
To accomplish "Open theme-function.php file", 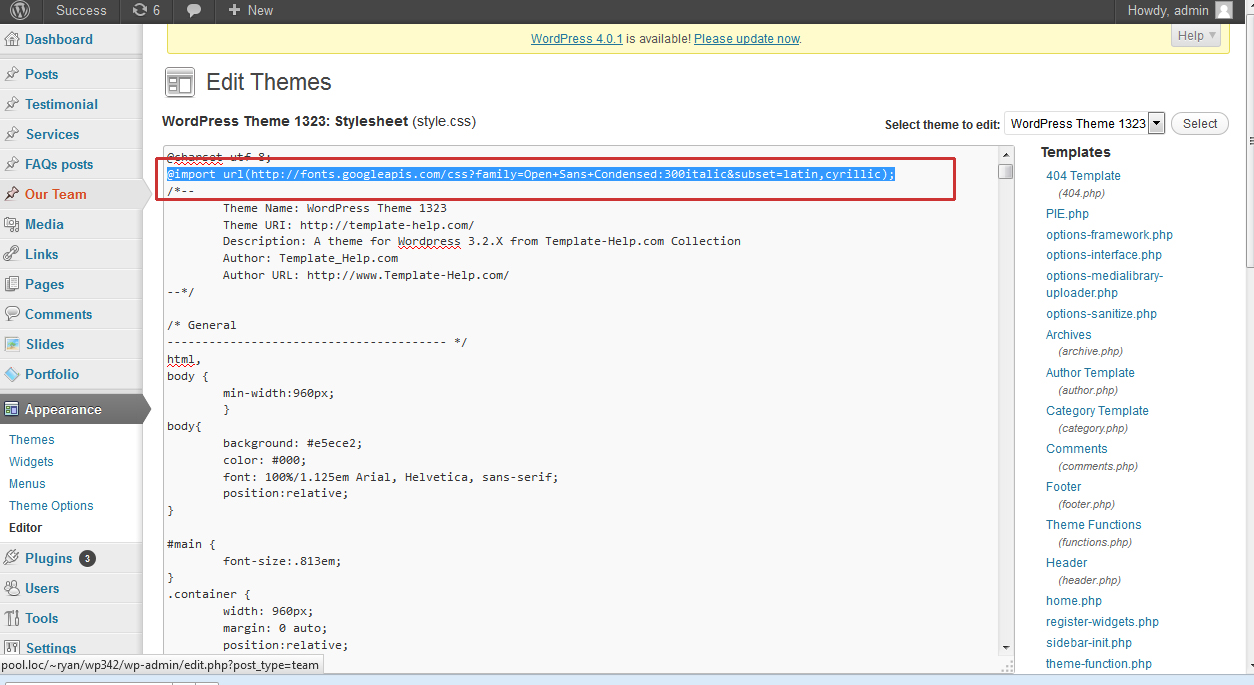I will 1099,664.
